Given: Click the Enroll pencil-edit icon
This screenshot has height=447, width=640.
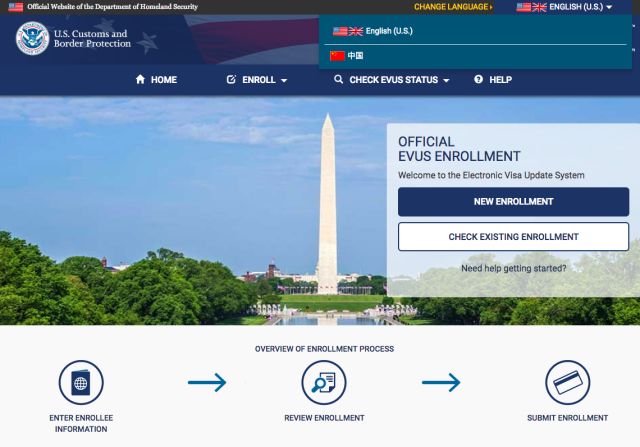Looking at the screenshot, I should point(231,79).
